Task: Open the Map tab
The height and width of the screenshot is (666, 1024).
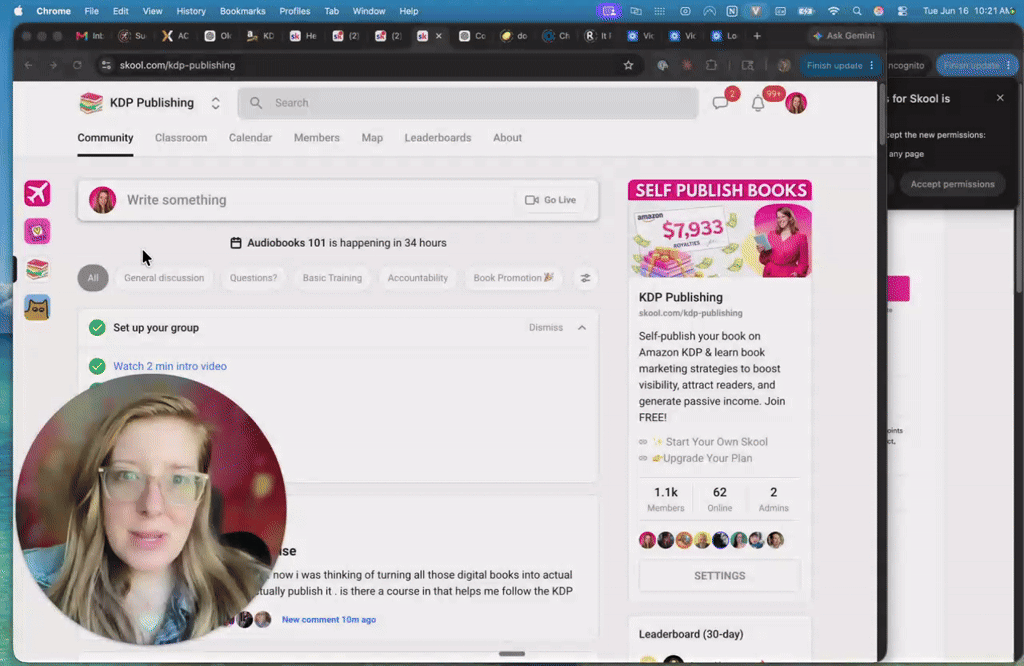Action: (x=372, y=138)
